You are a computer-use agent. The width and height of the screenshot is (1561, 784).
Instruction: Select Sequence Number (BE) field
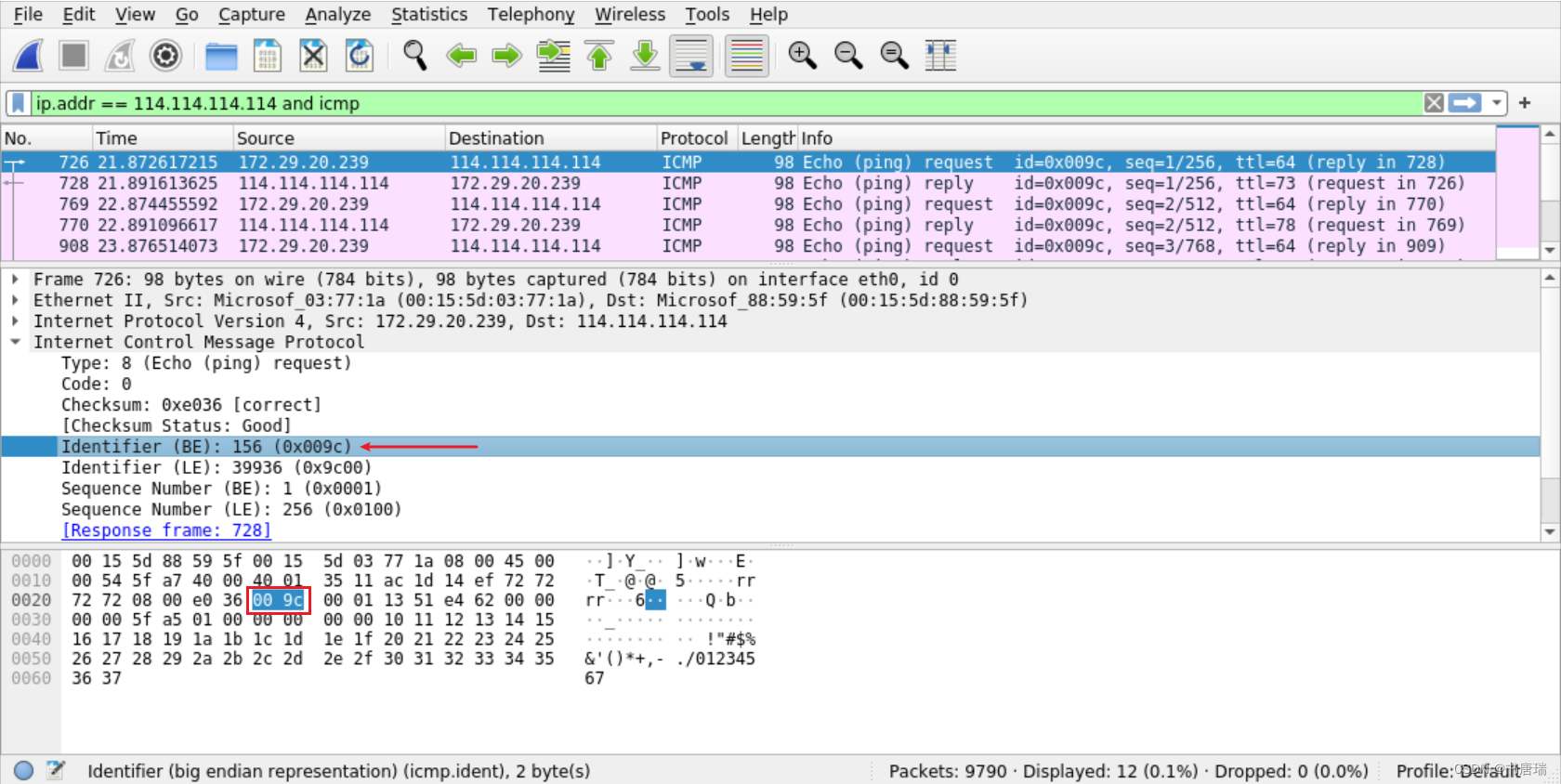(221, 489)
